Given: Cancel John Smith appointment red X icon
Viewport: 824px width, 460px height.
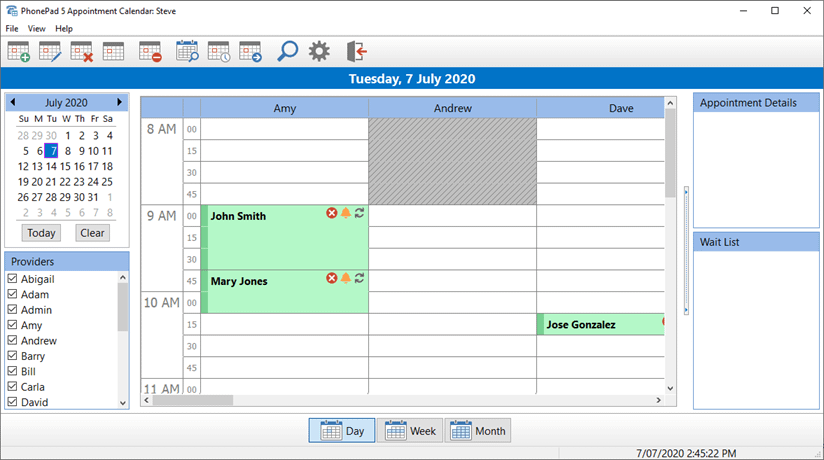Looking at the screenshot, I should 332,213.
